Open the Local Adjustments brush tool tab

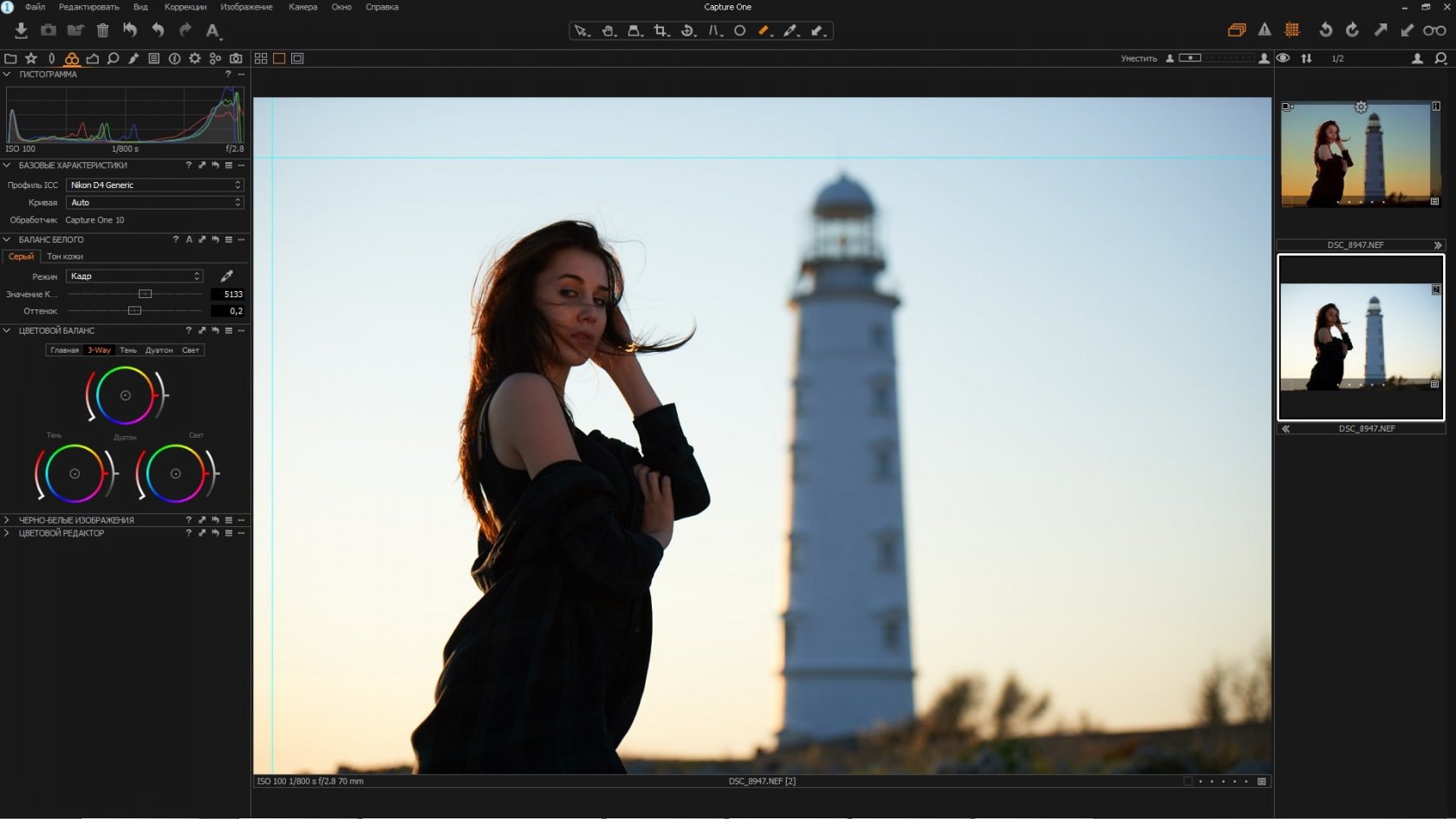pos(133,59)
